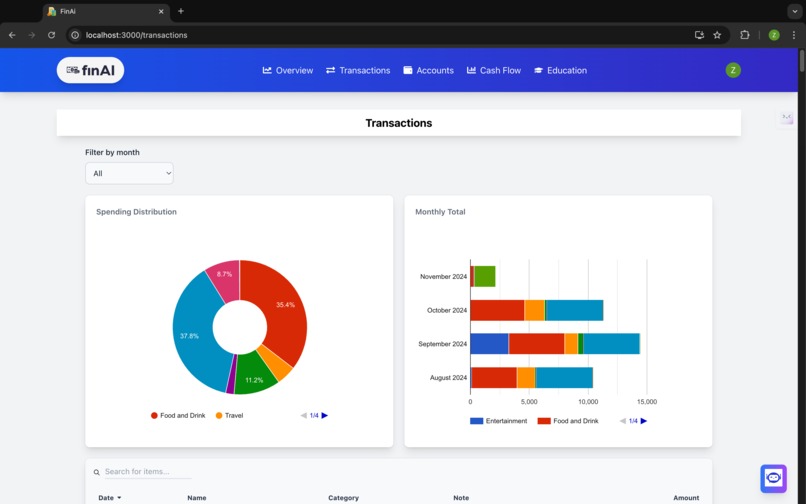Image resolution: width=806 pixels, height=504 pixels.
Task: Click Food and Drink bar chart legend entry
Action: [x=568, y=421]
